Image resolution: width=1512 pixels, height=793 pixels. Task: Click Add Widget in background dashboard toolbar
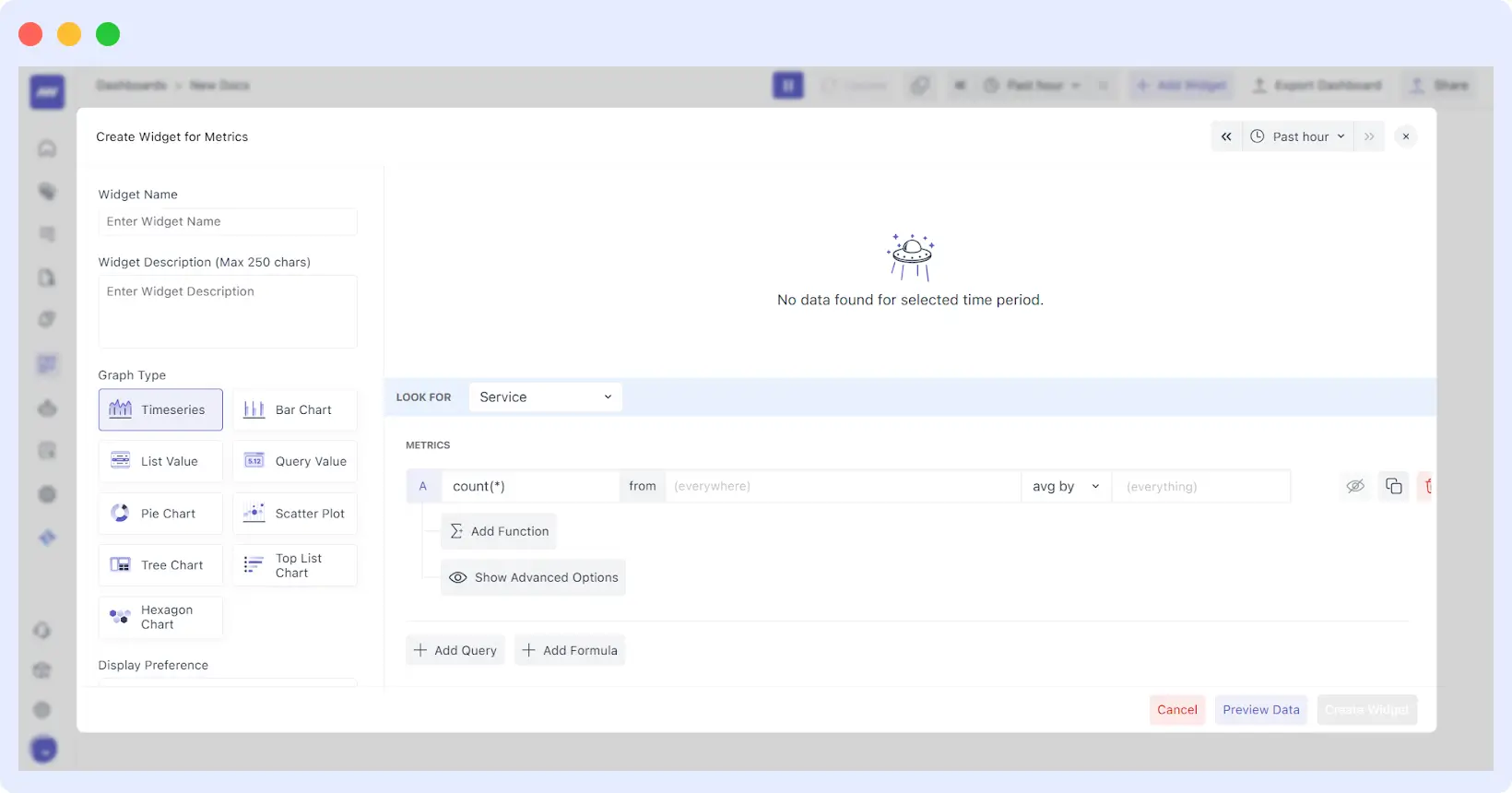1182,86
